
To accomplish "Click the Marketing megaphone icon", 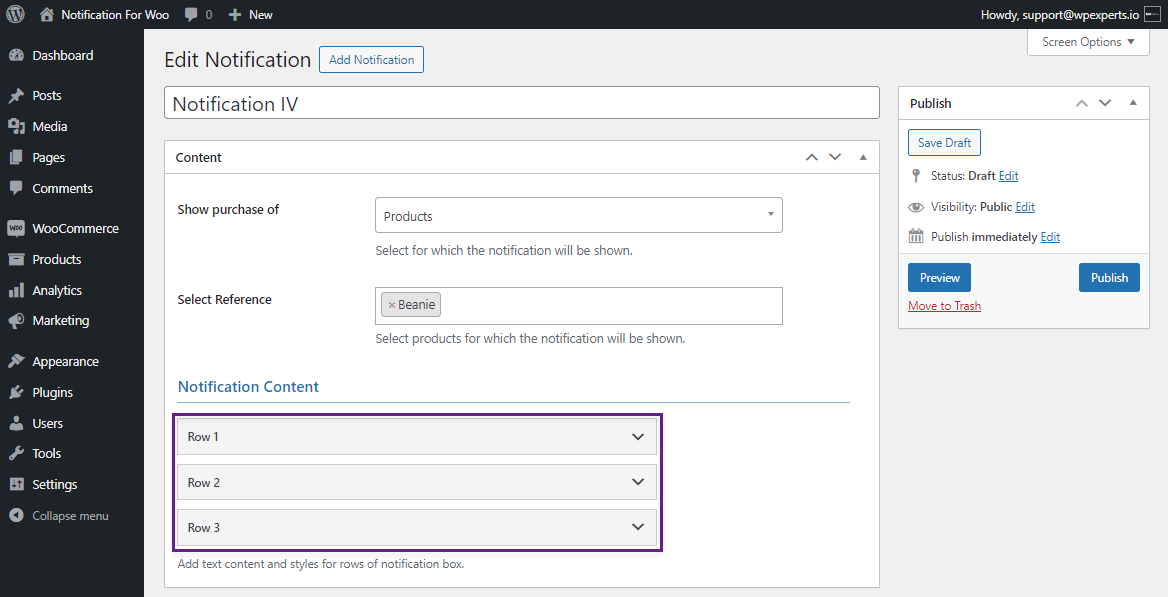I will (16, 320).
